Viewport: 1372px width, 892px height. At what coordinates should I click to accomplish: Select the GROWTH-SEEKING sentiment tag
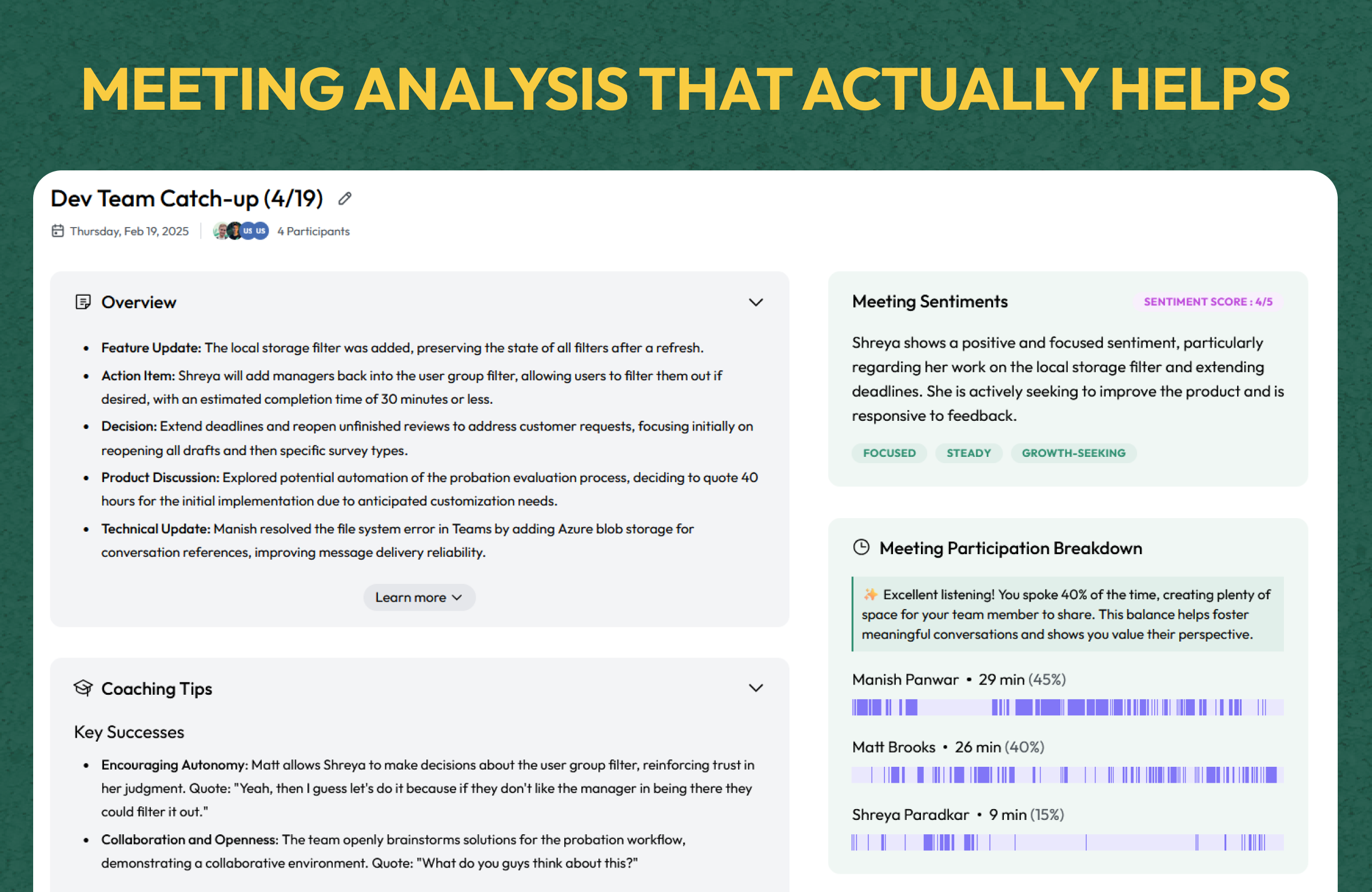[1073, 453]
